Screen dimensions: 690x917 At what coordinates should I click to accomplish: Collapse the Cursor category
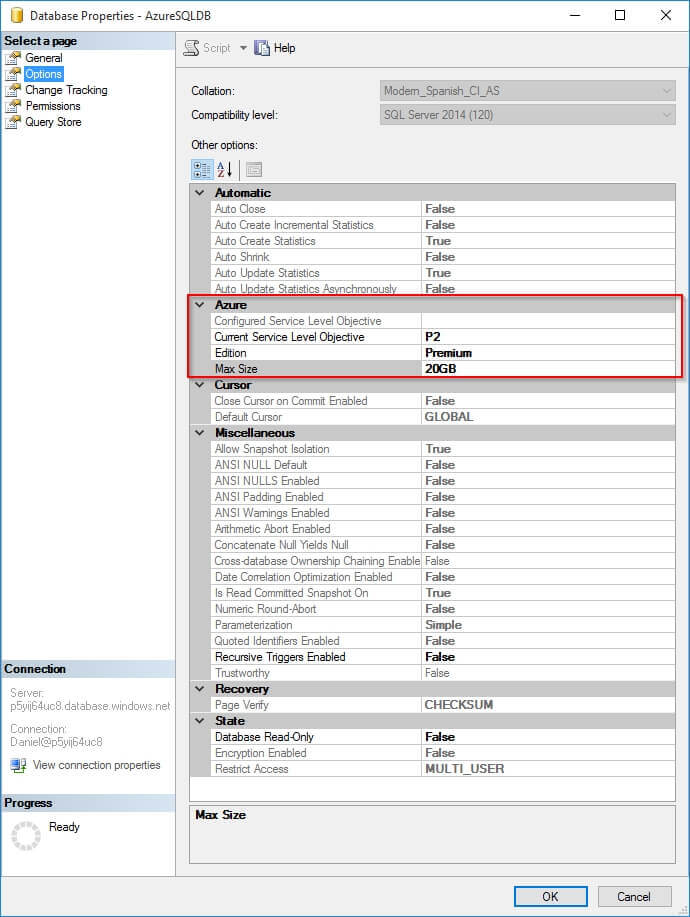click(x=200, y=385)
